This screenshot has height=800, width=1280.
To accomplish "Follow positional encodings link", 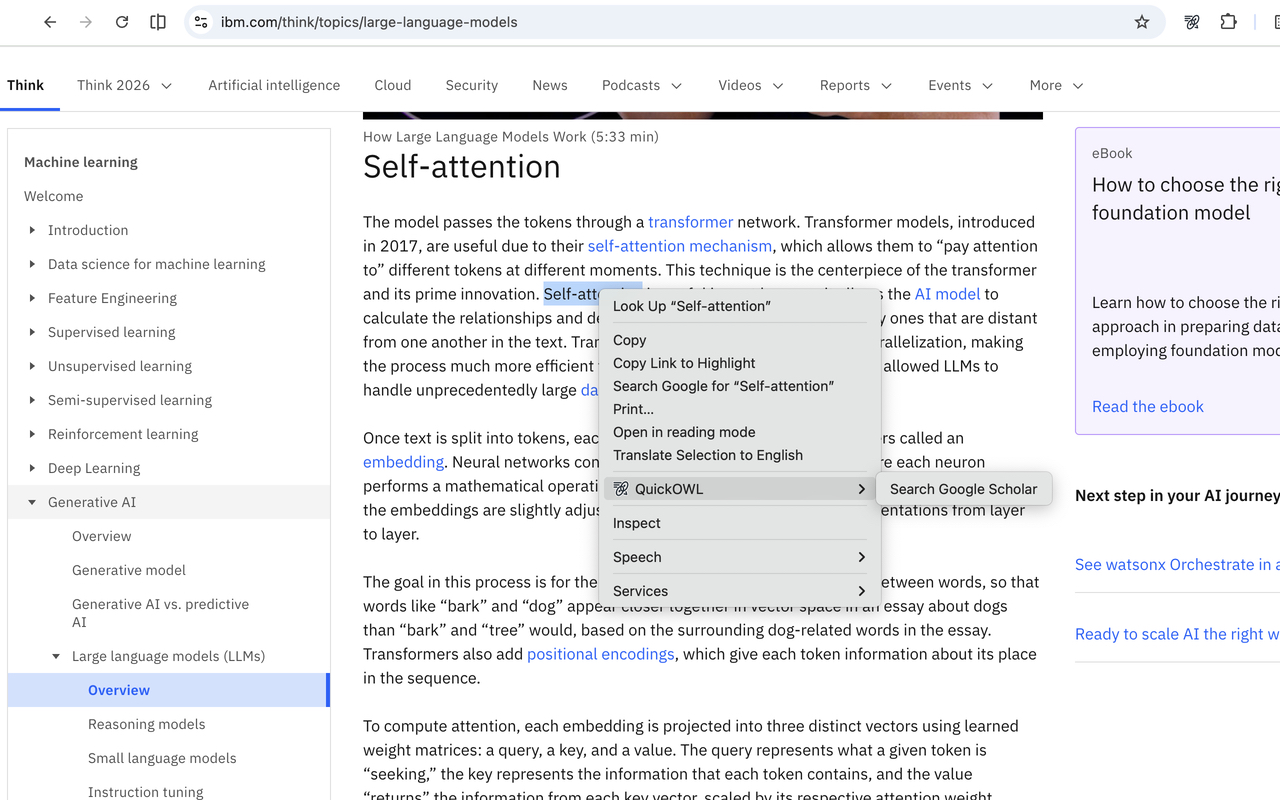I will pyautogui.click(x=601, y=654).
